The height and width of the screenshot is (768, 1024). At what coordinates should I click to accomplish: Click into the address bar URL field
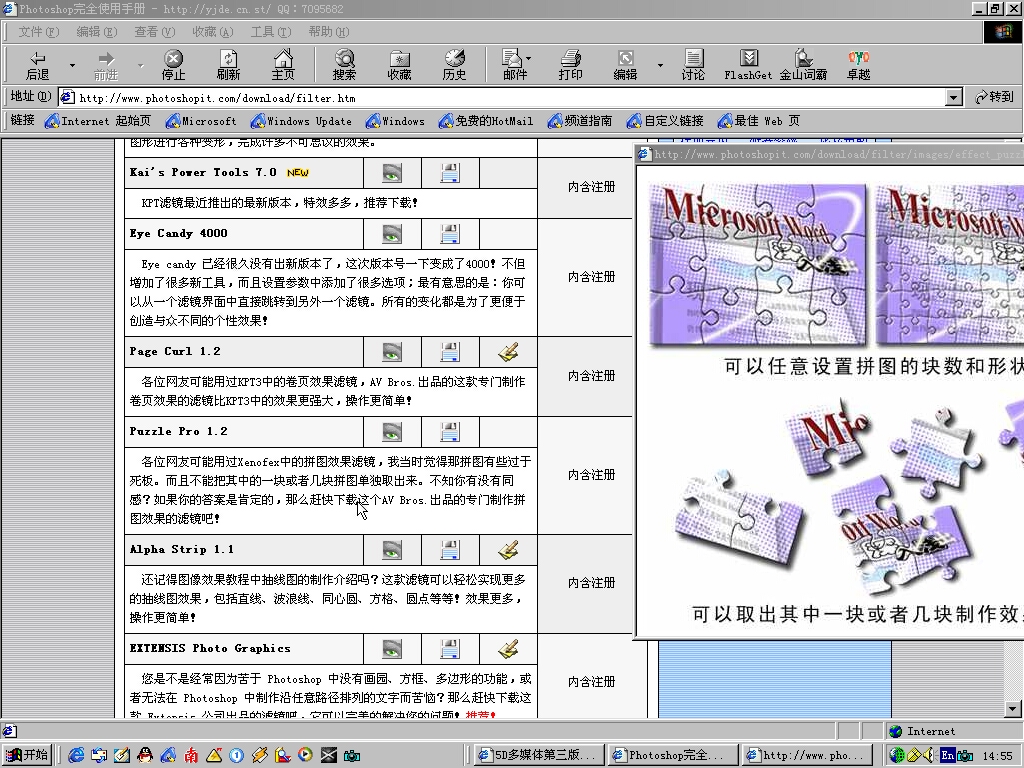point(502,98)
